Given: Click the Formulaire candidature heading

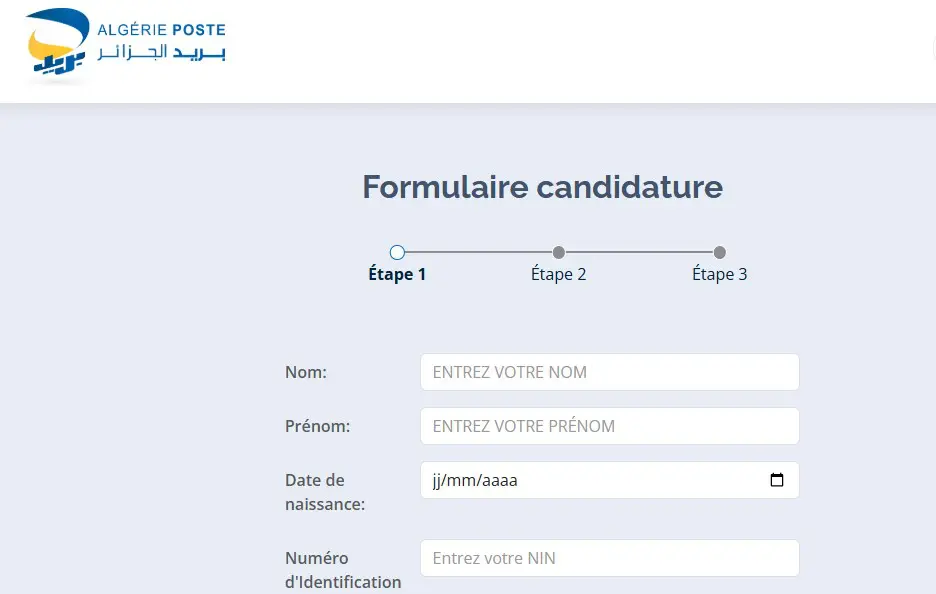Looking at the screenshot, I should pyautogui.click(x=542, y=187).
